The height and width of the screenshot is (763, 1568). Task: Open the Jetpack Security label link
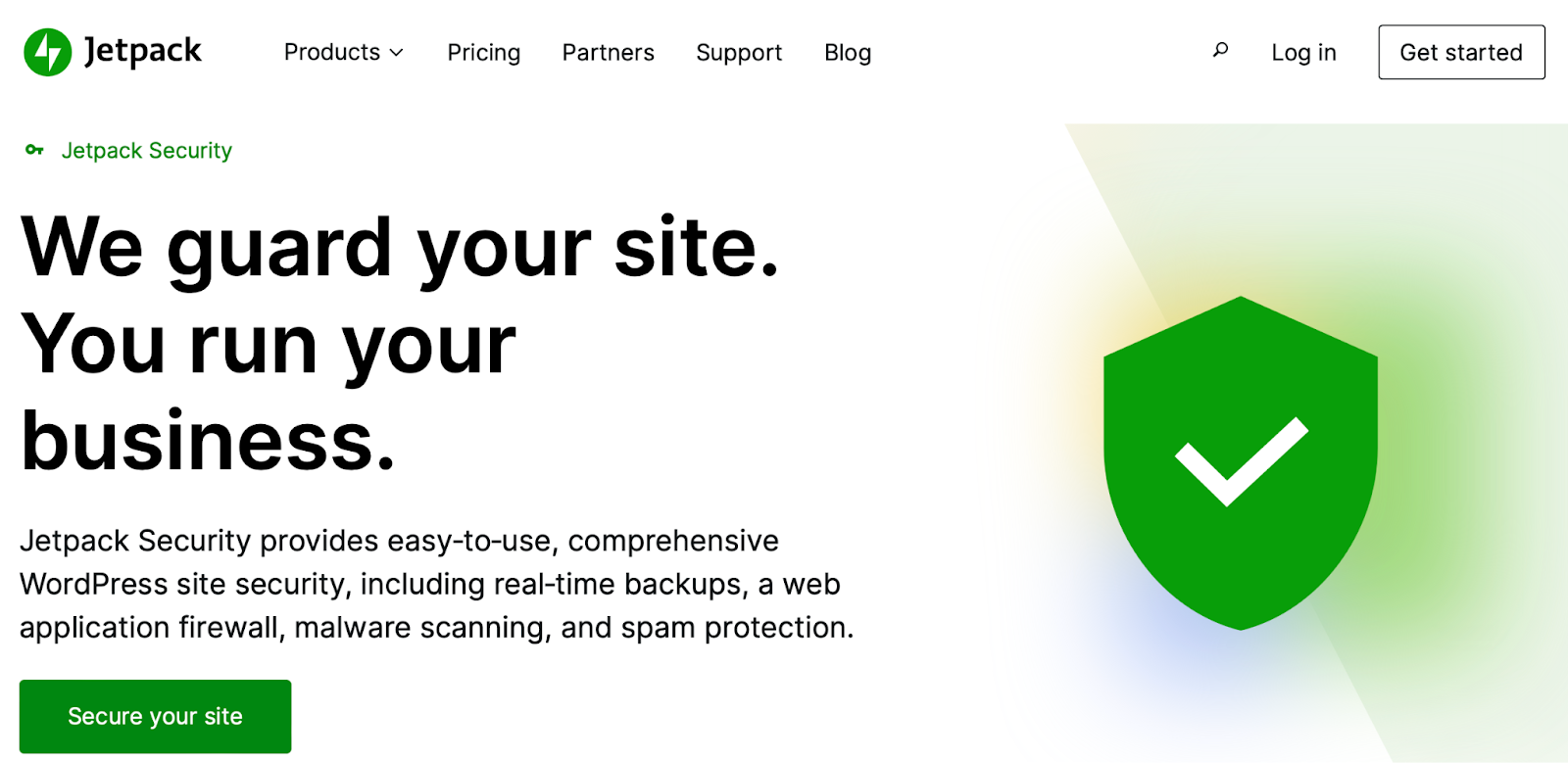[x=147, y=151]
